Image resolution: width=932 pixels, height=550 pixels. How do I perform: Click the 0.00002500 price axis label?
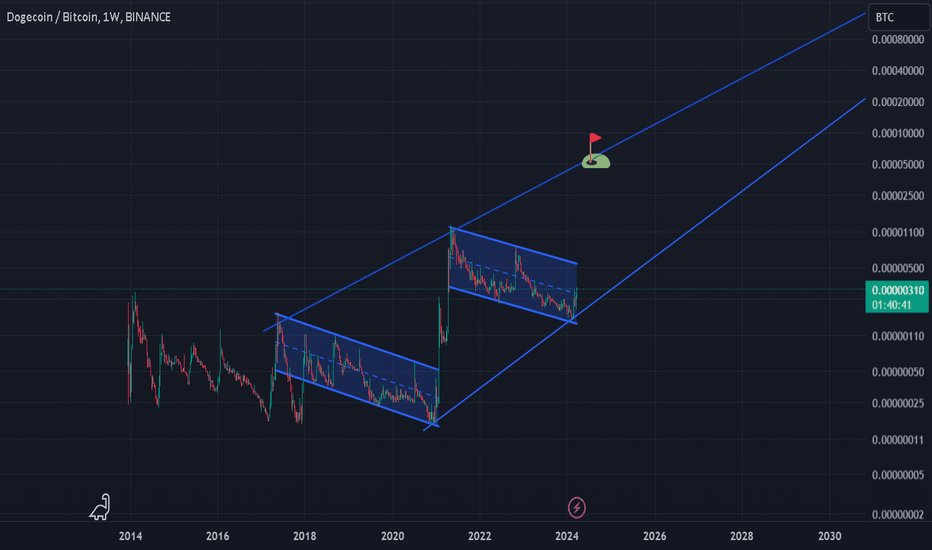click(x=898, y=196)
